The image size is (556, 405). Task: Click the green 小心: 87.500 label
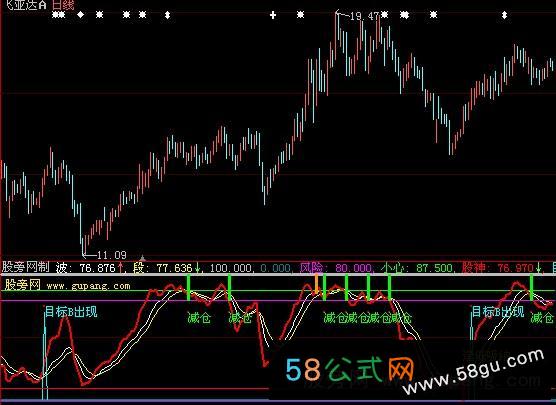[x=417, y=268]
